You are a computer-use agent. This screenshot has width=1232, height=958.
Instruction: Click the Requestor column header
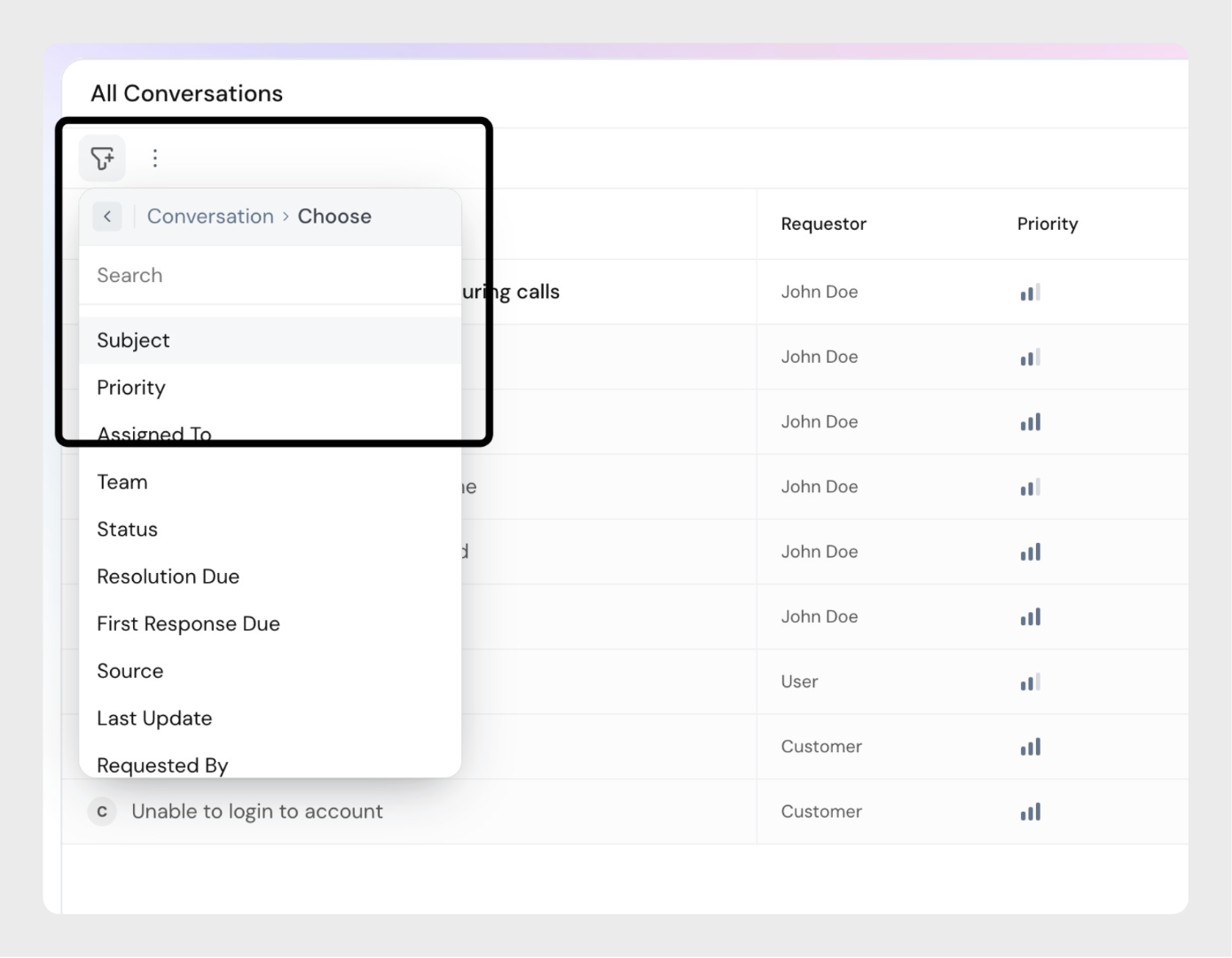[x=823, y=224]
